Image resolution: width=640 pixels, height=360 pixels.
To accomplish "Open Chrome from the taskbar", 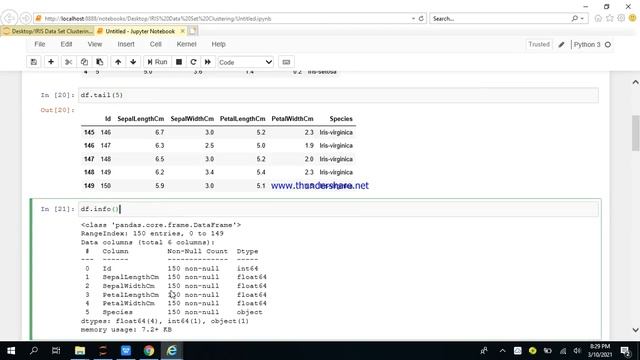I will tap(149, 351).
